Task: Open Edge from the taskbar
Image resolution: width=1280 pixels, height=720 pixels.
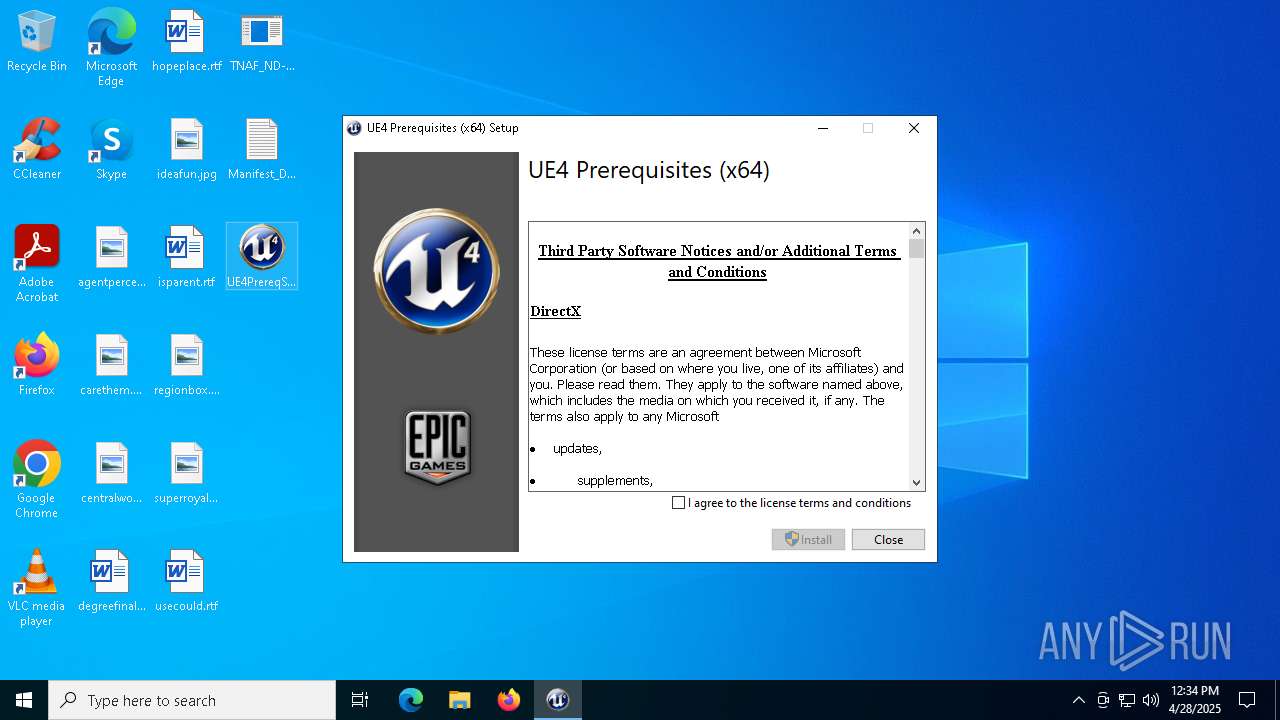Action: pyautogui.click(x=411, y=700)
